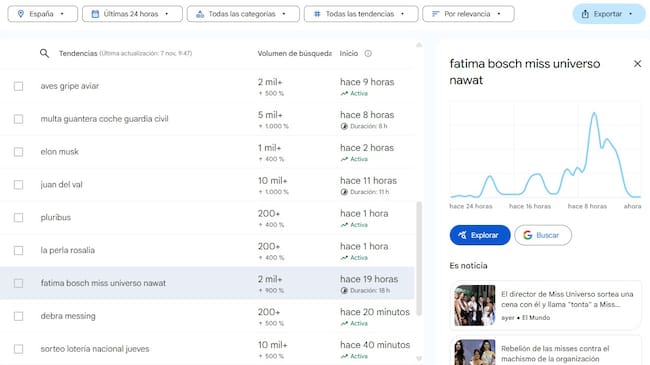The image size is (650, 365).
Task: Click the Activa trend icon for aves gripe aviar
Action: tap(344, 94)
